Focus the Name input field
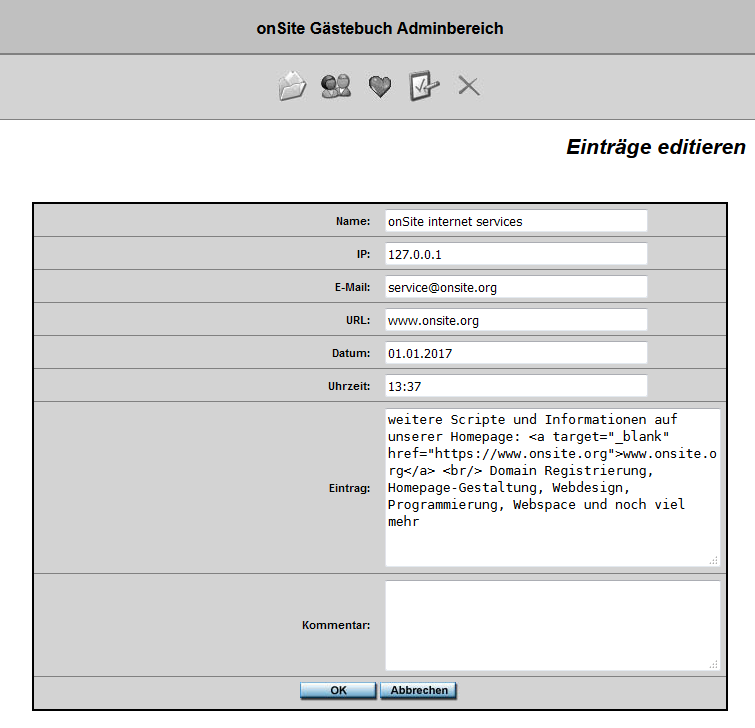 tap(516, 221)
